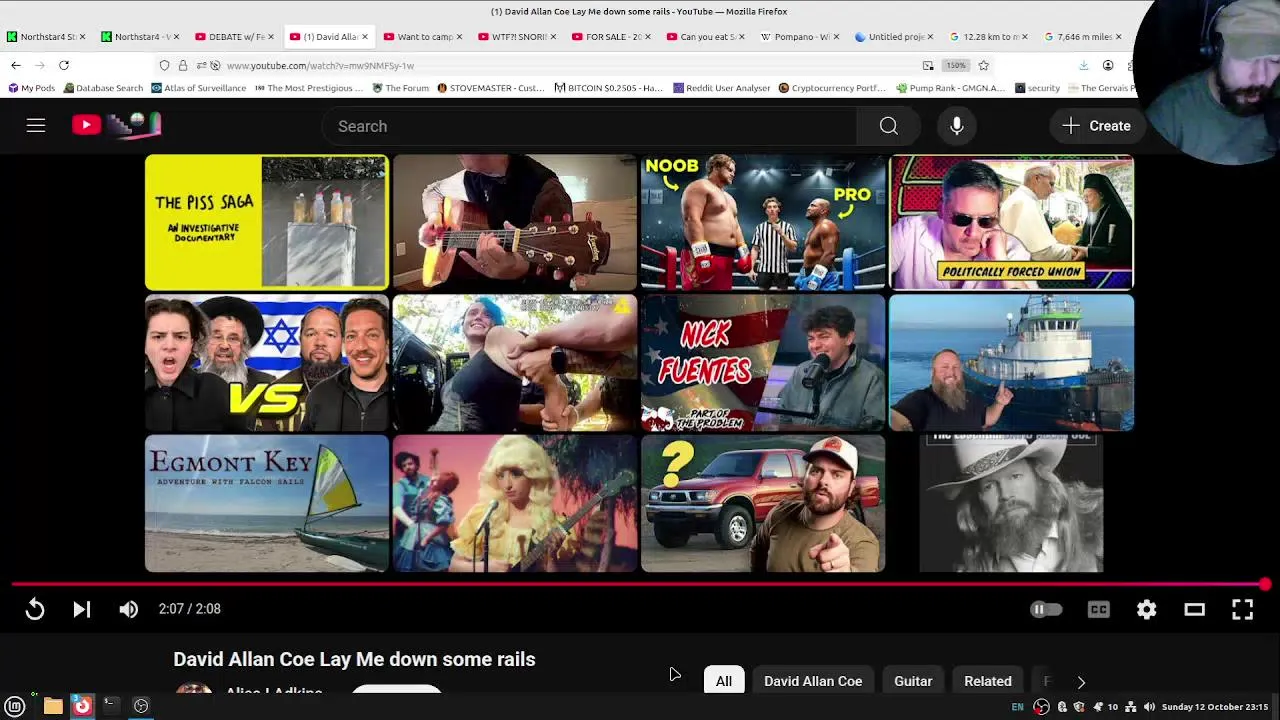The image size is (1280, 720).
Task: Close the David Allan Coe tab
Action: [x=365, y=37]
